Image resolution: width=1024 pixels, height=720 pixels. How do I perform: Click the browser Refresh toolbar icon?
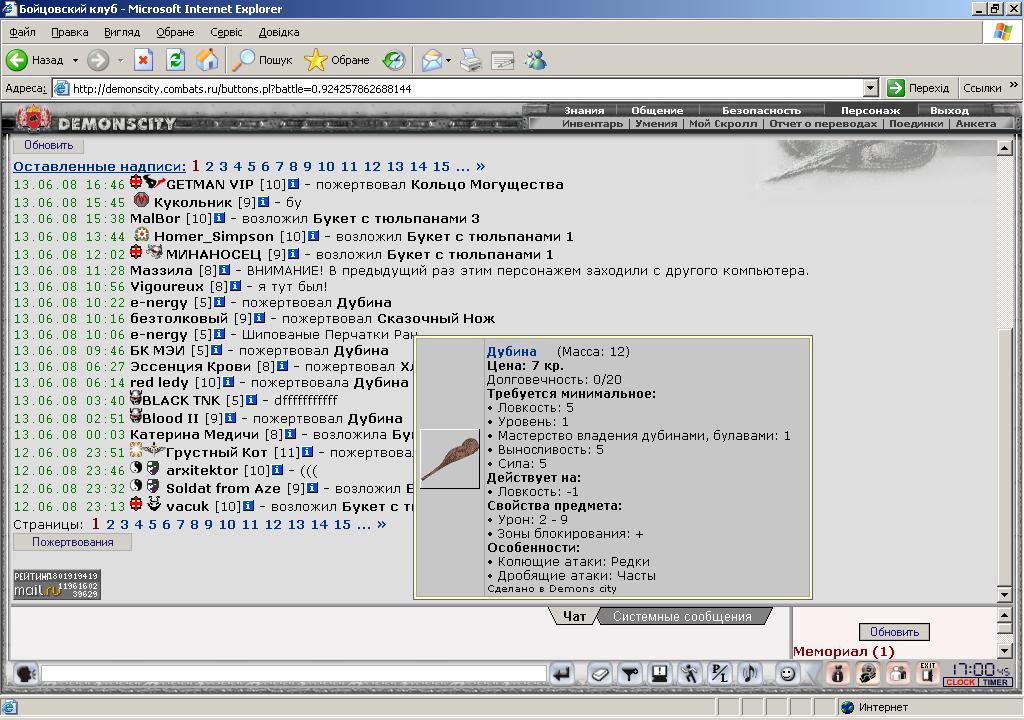pos(175,60)
